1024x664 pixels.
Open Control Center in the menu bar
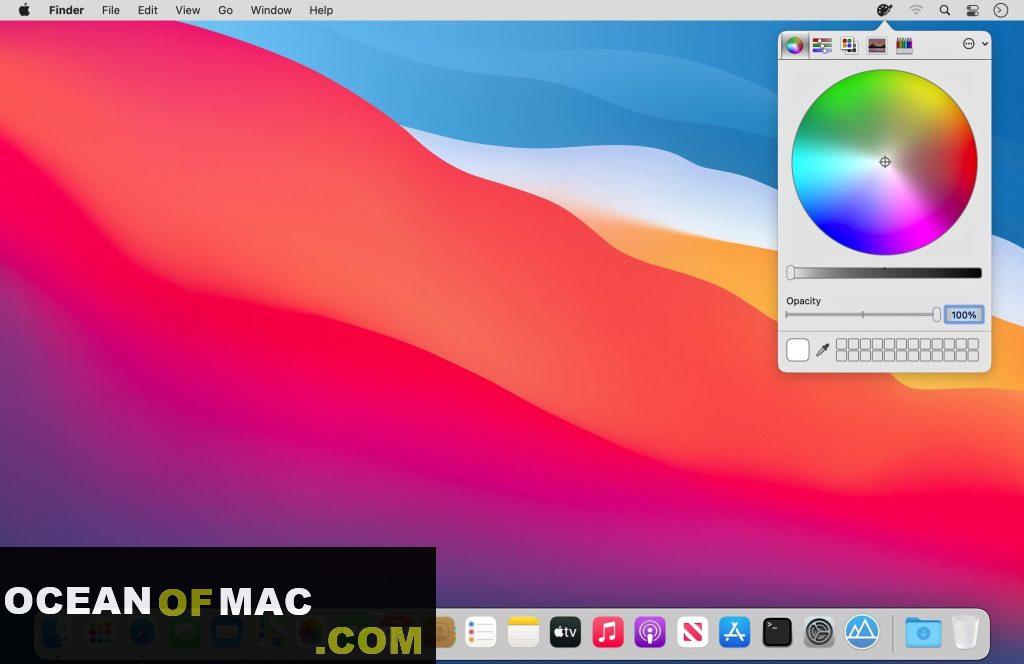click(x=972, y=10)
